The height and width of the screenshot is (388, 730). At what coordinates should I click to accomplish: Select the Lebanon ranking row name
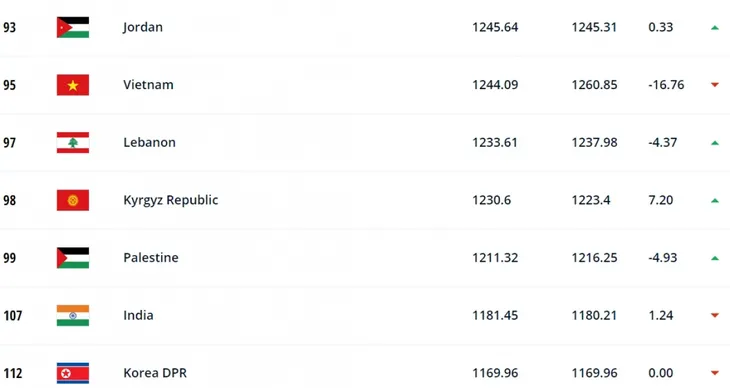coord(149,143)
